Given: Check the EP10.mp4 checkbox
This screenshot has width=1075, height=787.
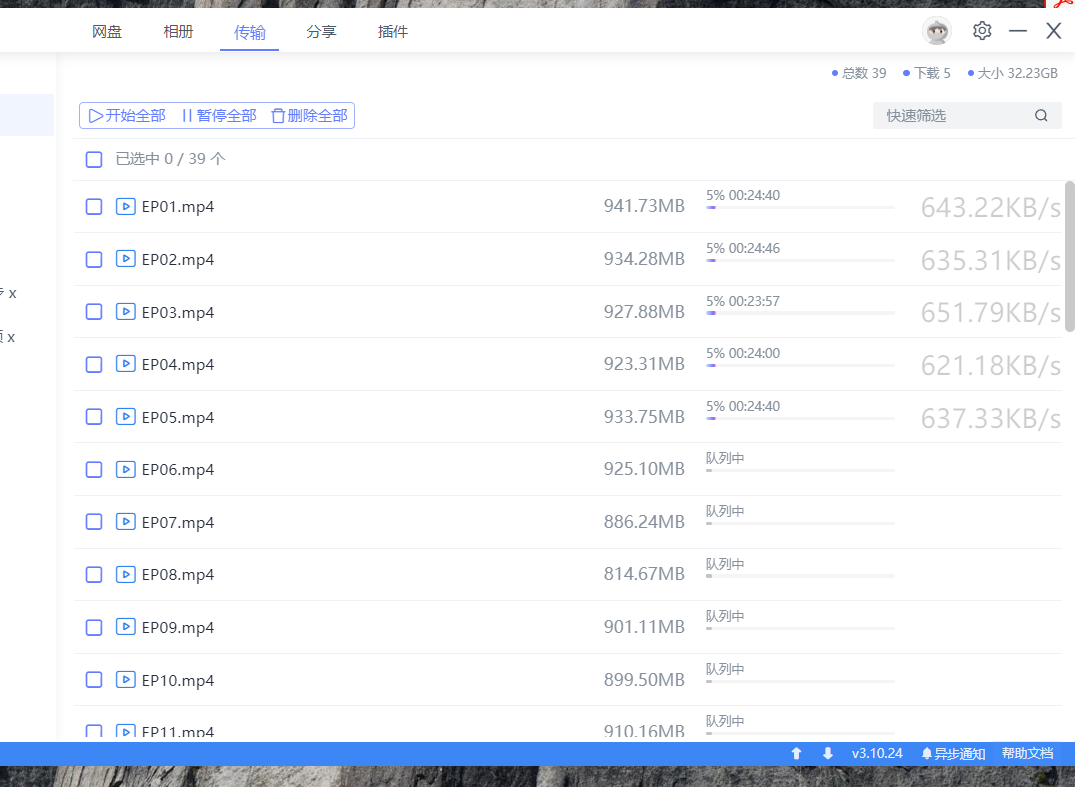Looking at the screenshot, I should pos(94,679).
